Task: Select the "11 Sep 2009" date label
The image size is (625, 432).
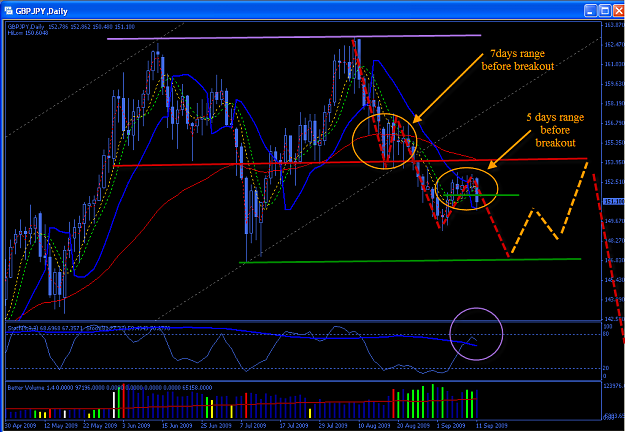Action: pyautogui.click(x=491, y=425)
